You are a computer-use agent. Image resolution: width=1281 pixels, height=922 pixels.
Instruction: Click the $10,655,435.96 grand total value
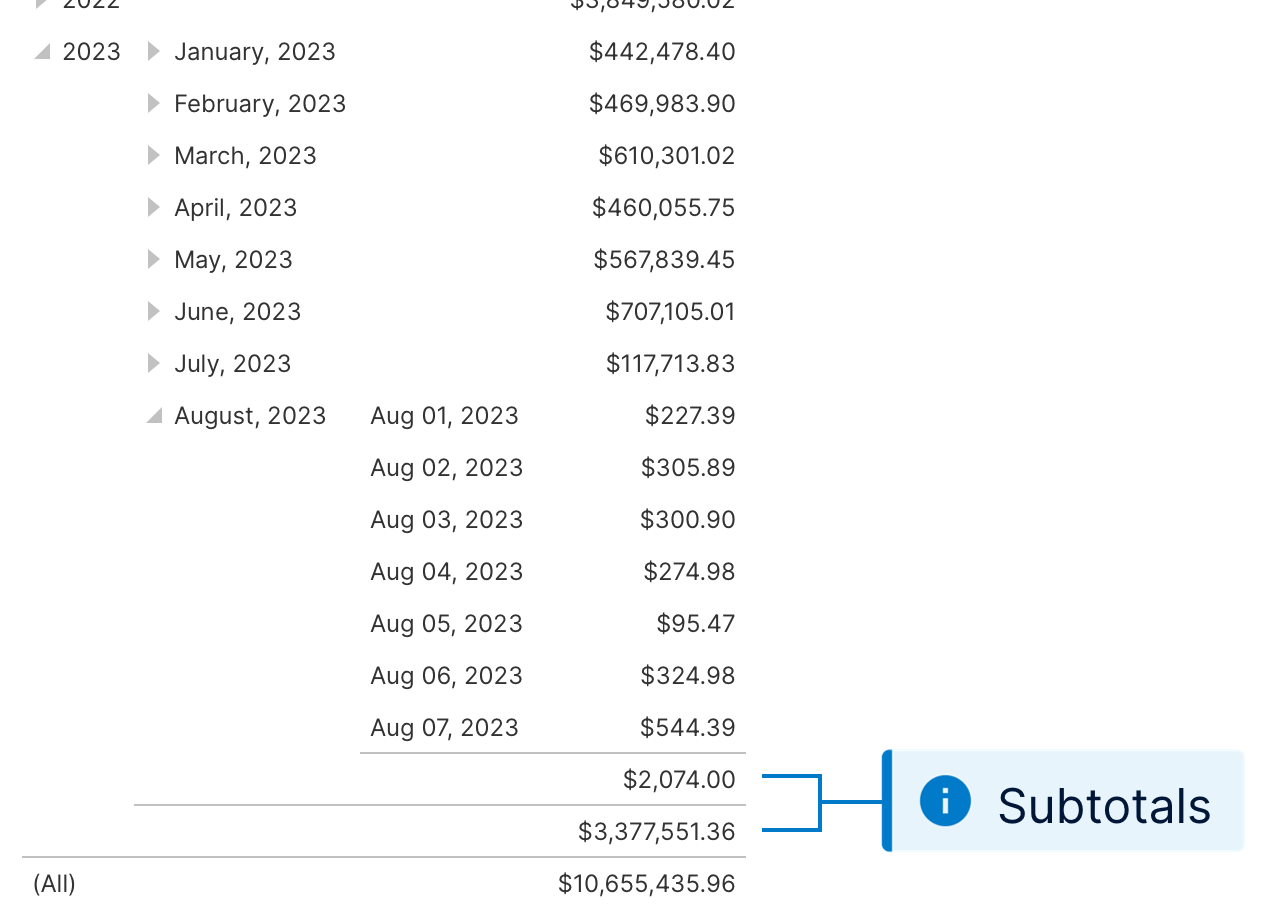click(x=647, y=884)
